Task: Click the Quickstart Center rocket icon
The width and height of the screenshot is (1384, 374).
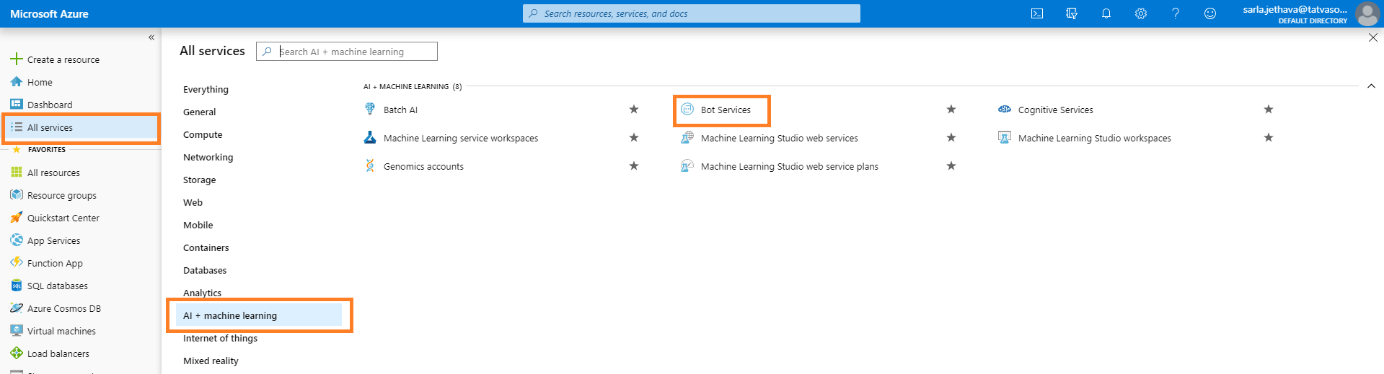Action: click(16, 218)
